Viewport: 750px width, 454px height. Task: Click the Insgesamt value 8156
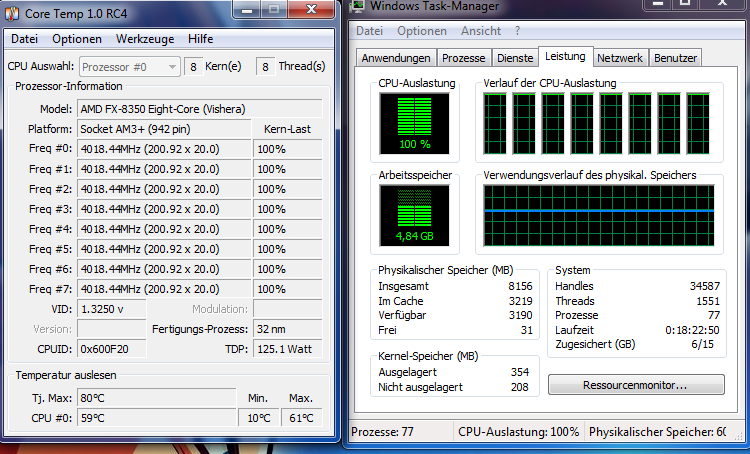tap(520, 286)
